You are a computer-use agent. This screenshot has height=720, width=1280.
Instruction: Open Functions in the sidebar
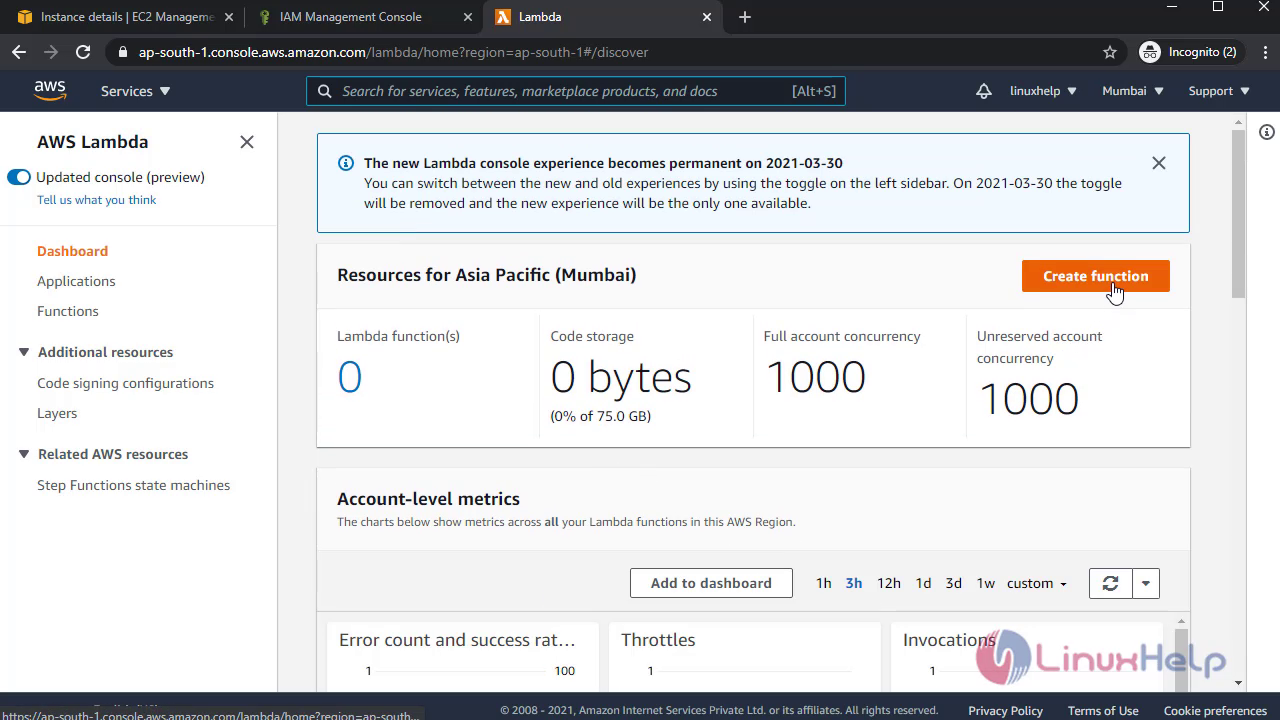pyautogui.click(x=68, y=311)
